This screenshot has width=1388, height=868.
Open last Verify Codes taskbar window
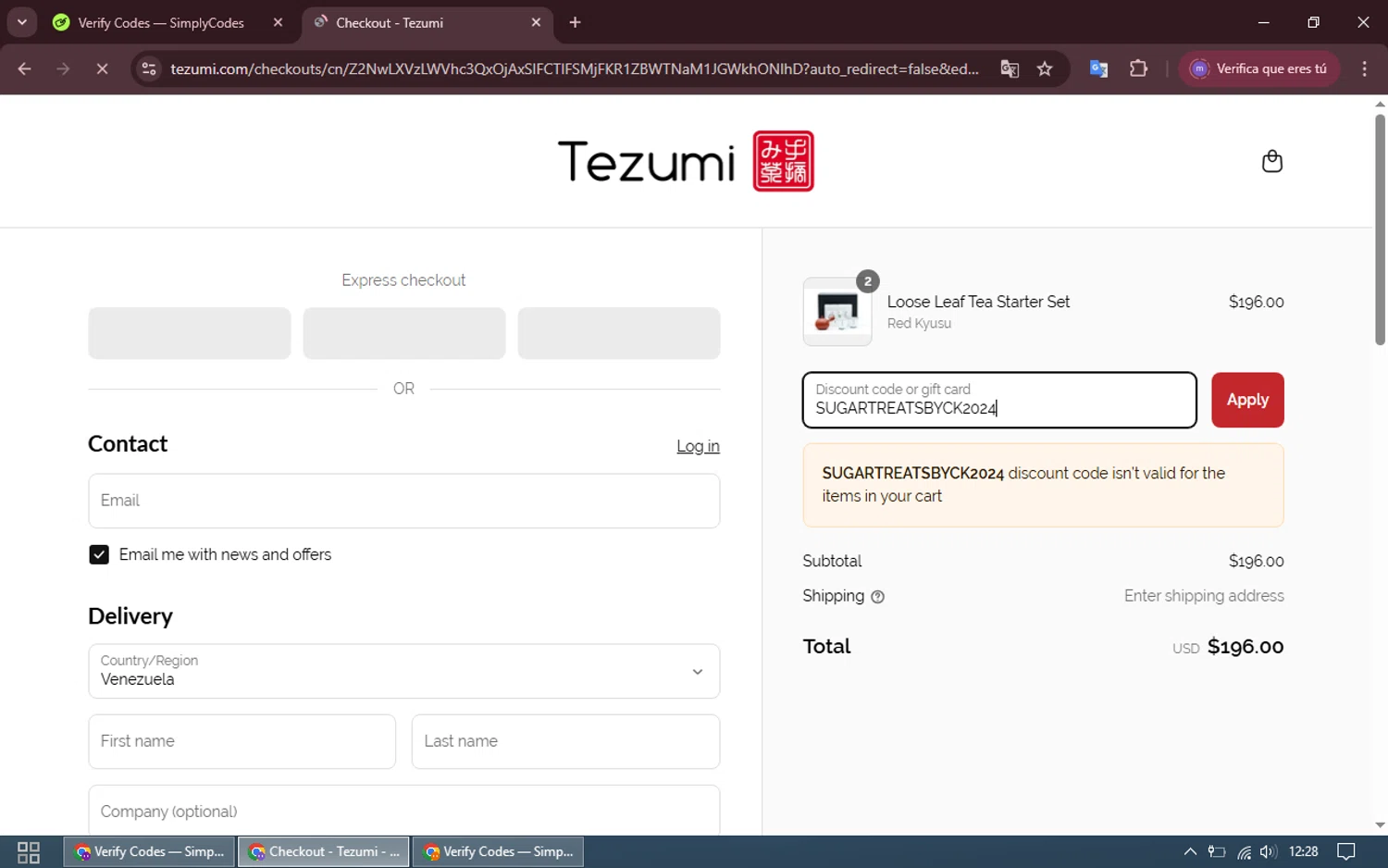[498, 851]
